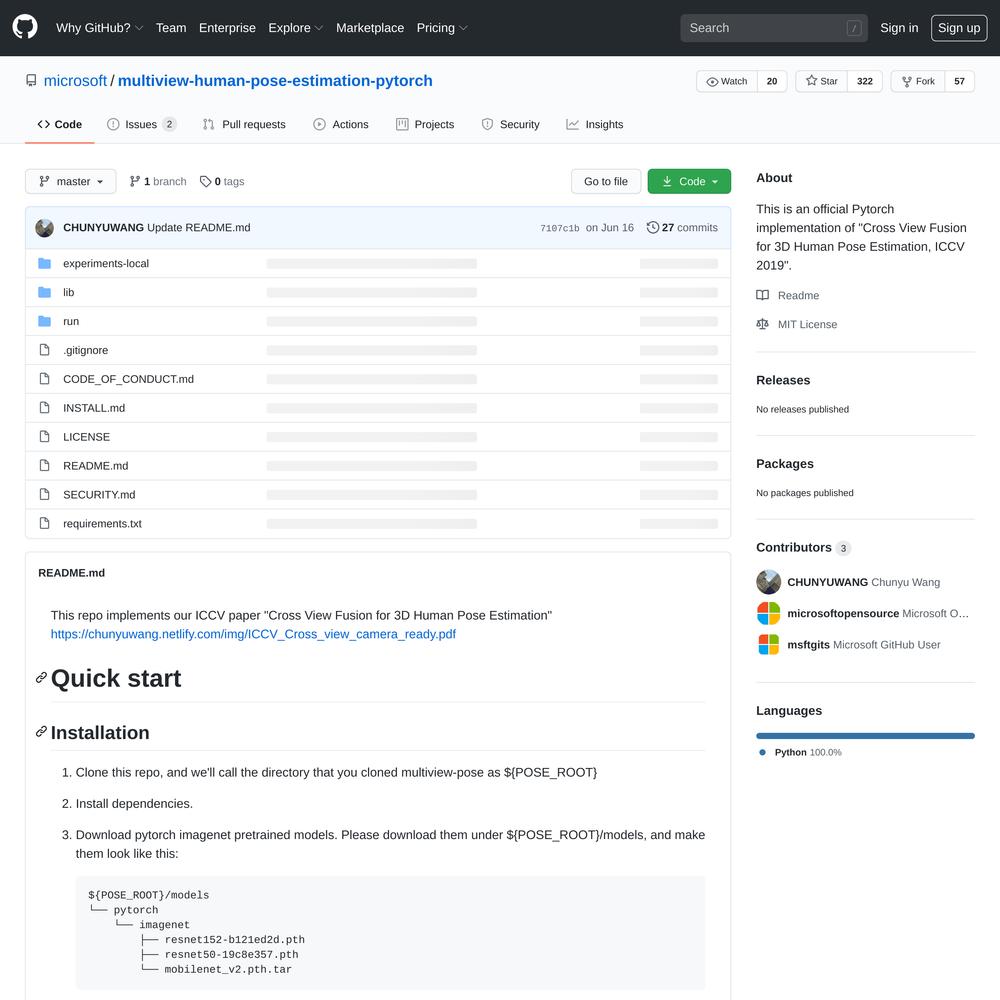
Task: Click the tag icon next to 0 tags
Action: tap(205, 182)
